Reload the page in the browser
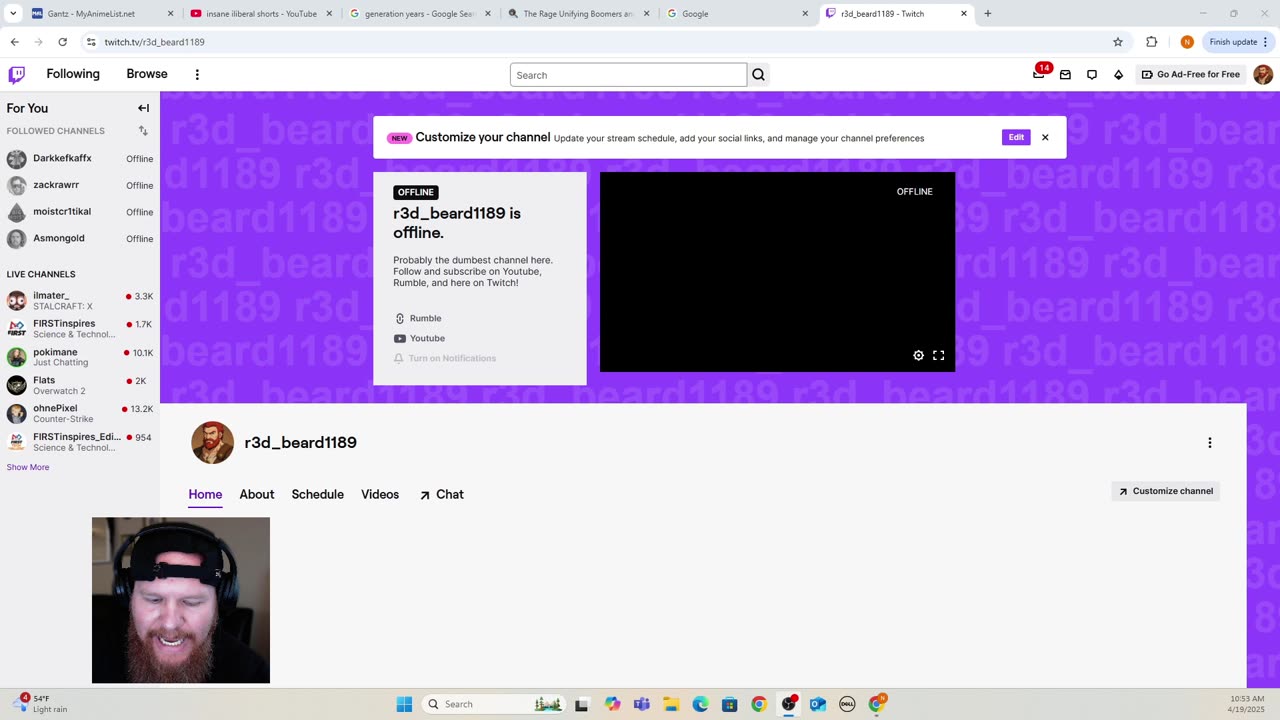 [62, 42]
